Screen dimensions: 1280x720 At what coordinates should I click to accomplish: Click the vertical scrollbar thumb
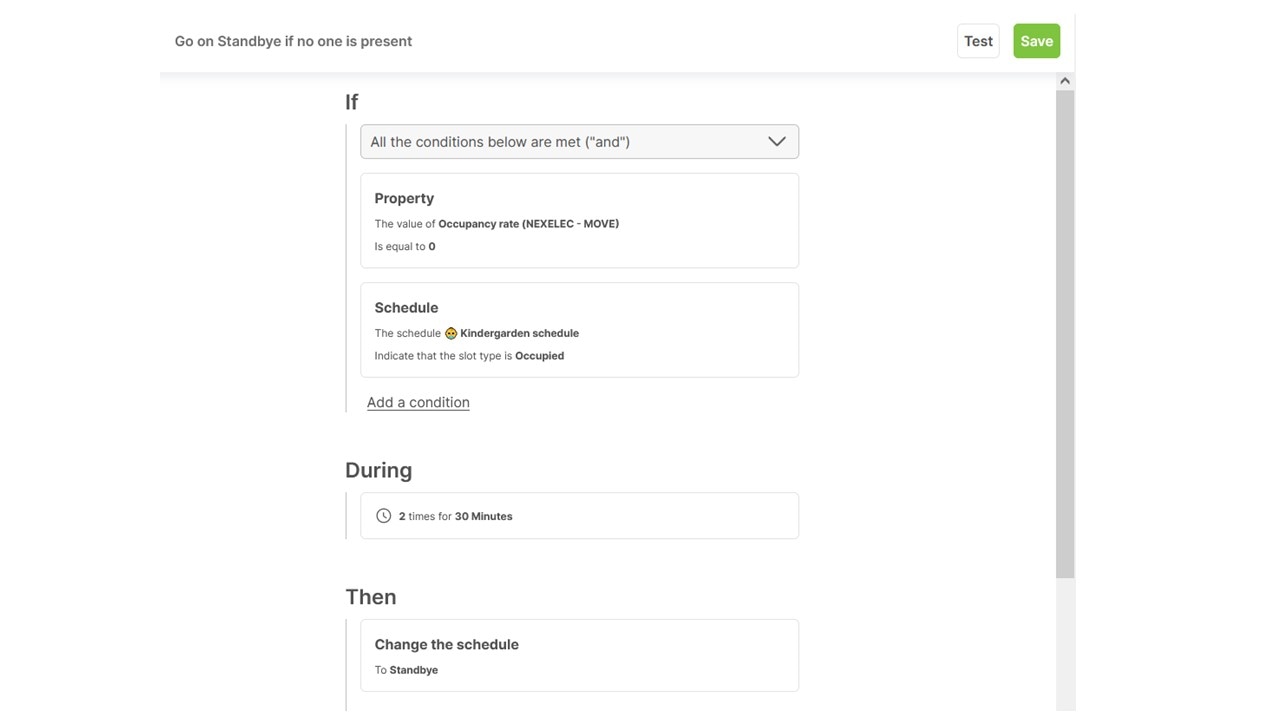pos(1065,330)
